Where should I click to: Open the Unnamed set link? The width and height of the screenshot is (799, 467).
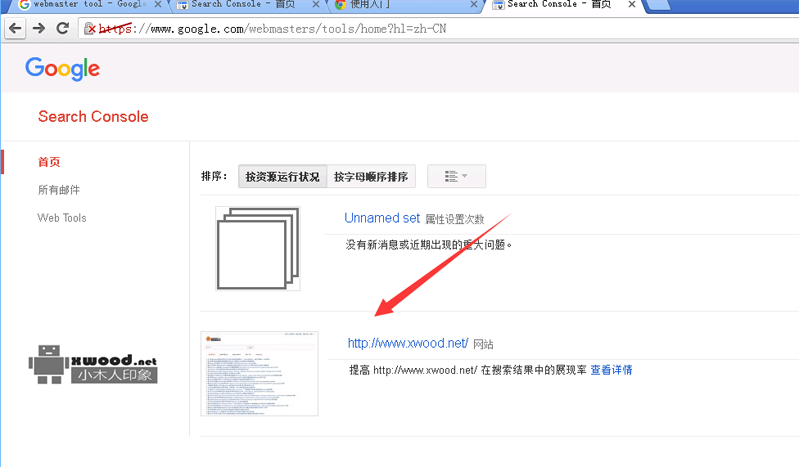point(382,218)
